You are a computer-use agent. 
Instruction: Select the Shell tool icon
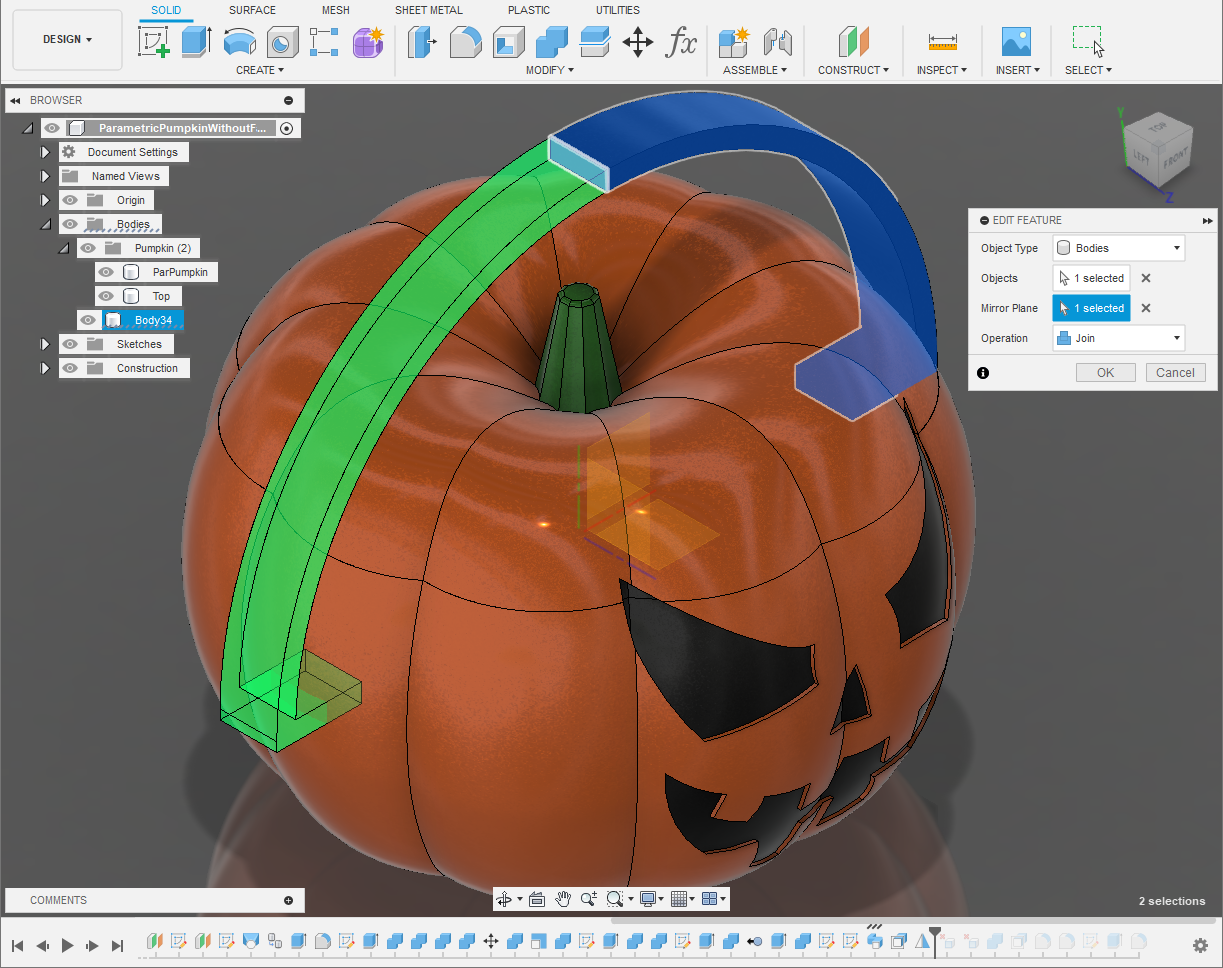pos(509,42)
